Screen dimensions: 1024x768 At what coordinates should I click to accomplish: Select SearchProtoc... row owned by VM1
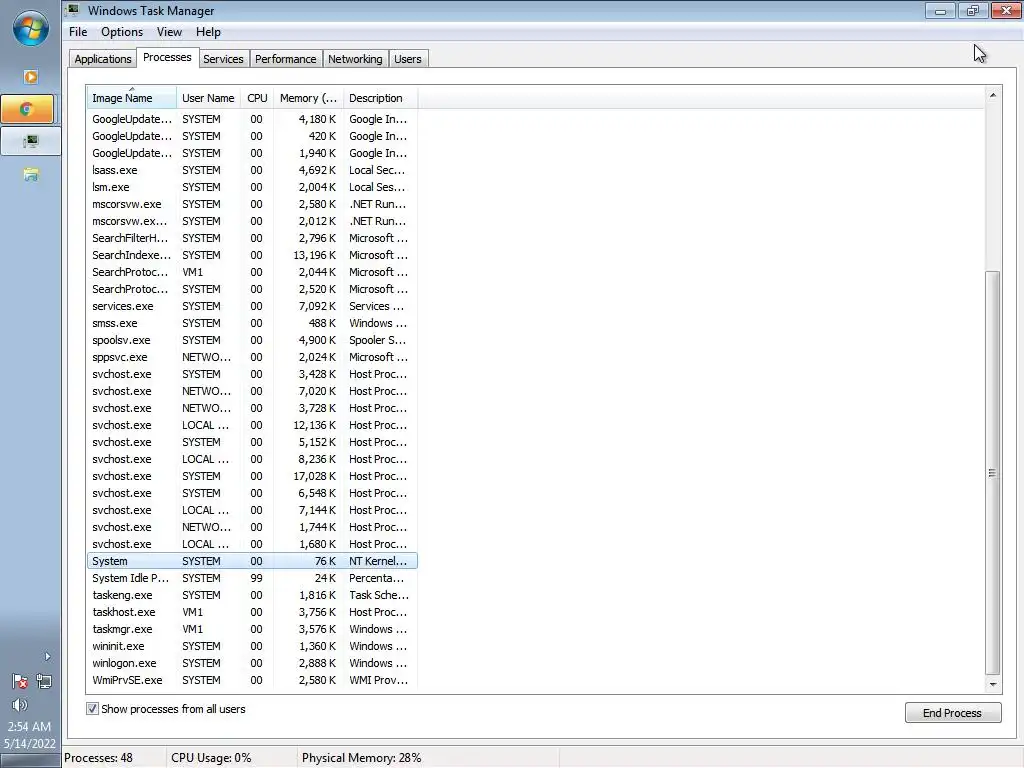click(252, 272)
